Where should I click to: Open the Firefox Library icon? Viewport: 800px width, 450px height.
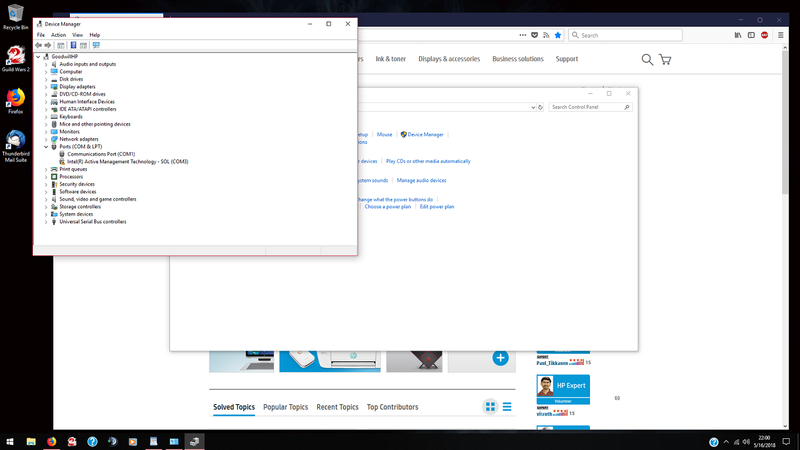pyautogui.click(x=738, y=35)
